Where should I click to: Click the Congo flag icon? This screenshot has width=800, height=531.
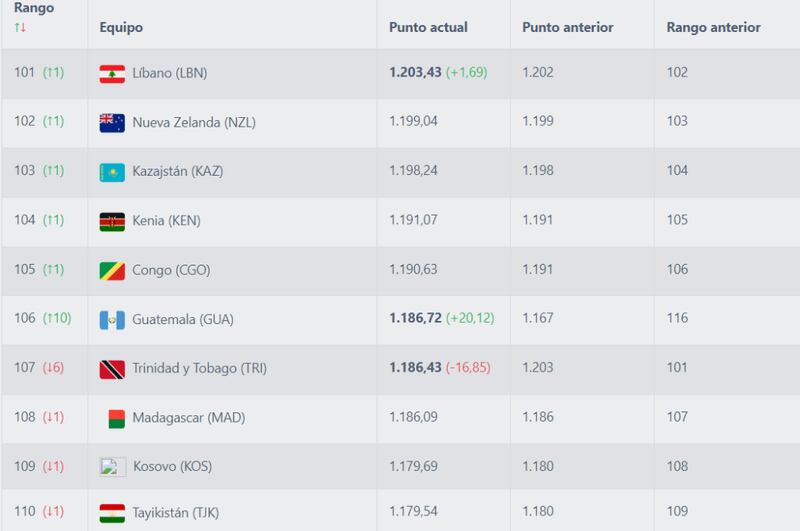click(112, 271)
